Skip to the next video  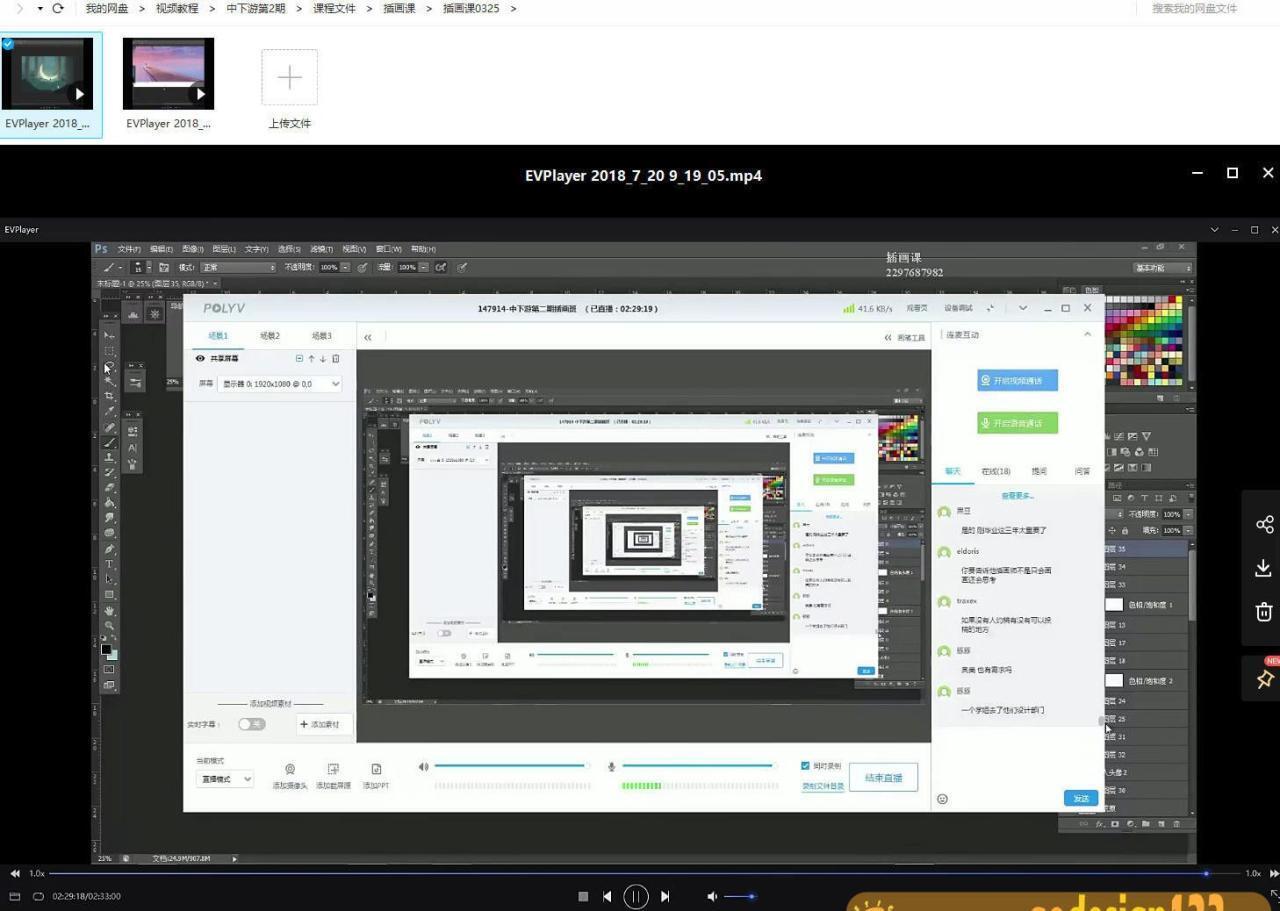pos(665,897)
